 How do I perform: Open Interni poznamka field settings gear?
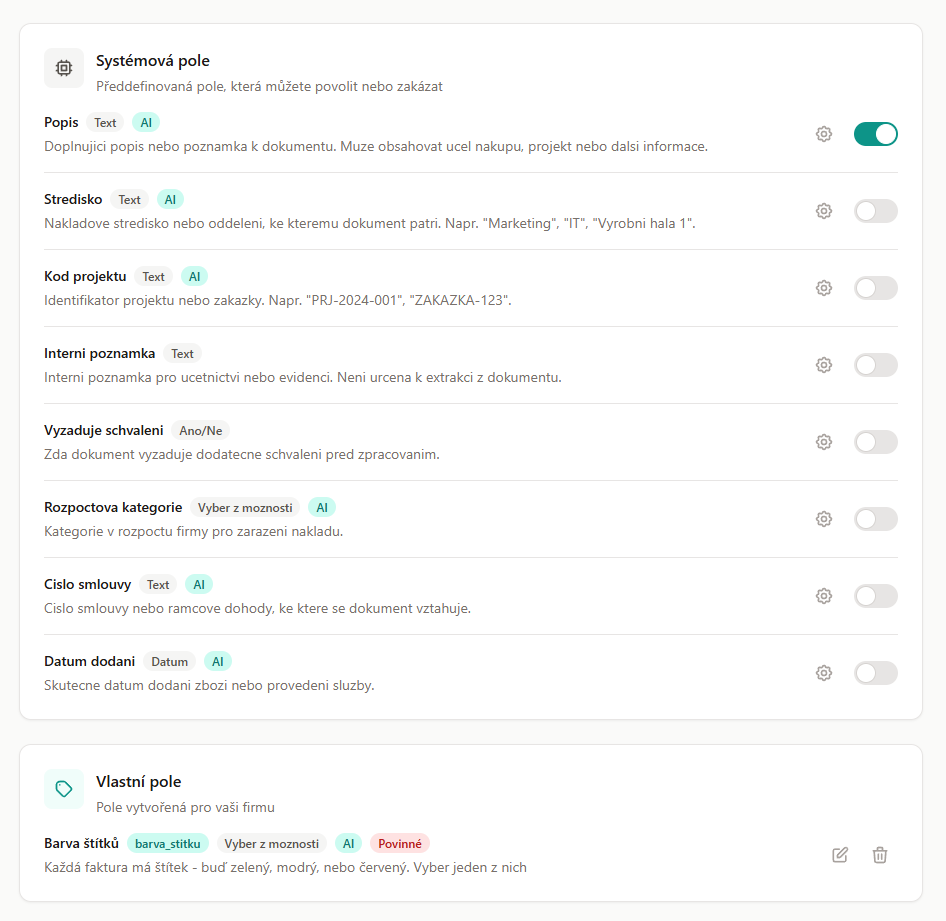coord(824,365)
